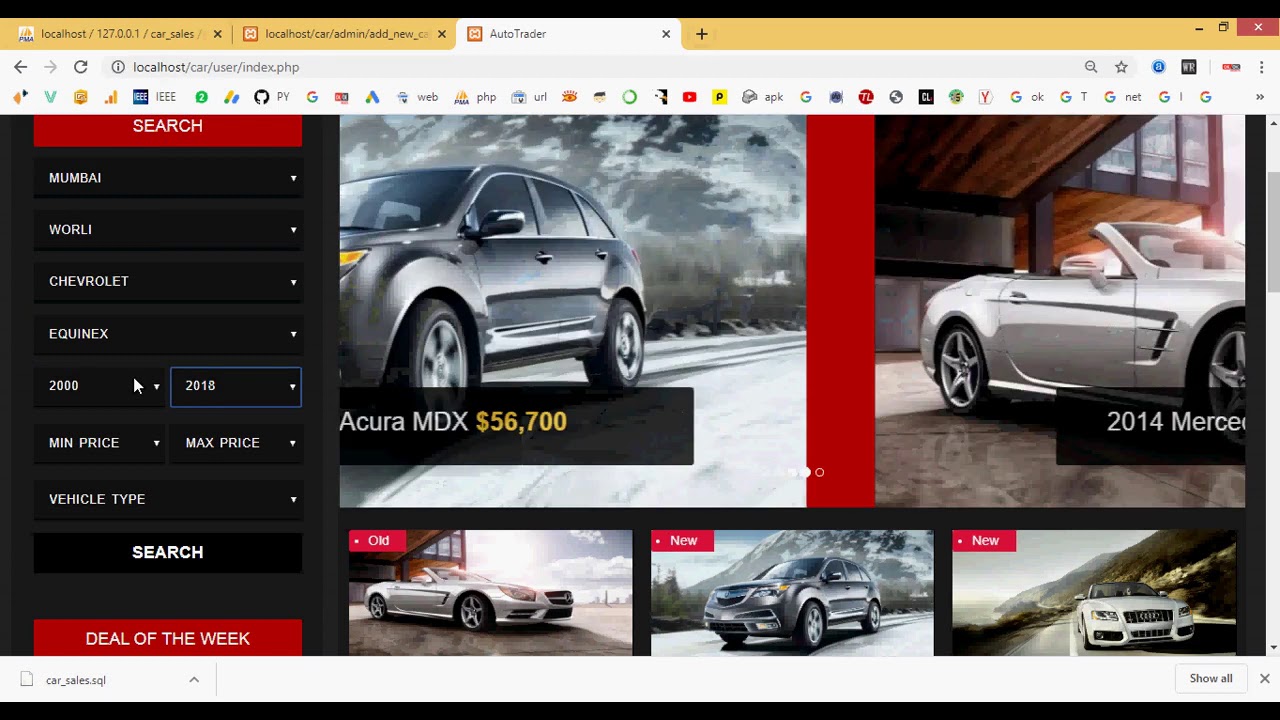Open the VEHICLE TYPE dropdown
The height and width of the screenshot is (720, 1280).
coord(168,499)
